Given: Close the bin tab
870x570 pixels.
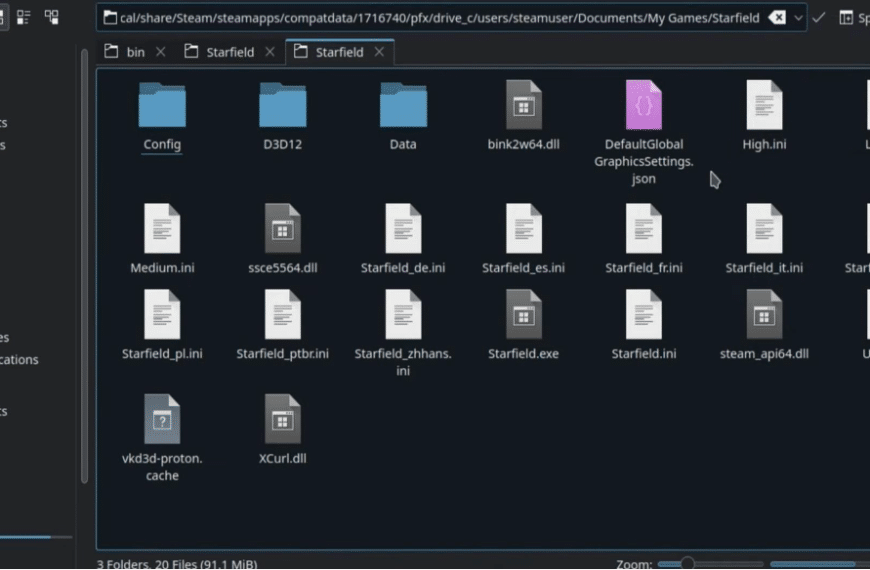Looking at the screenshot, I should (160, 52).
